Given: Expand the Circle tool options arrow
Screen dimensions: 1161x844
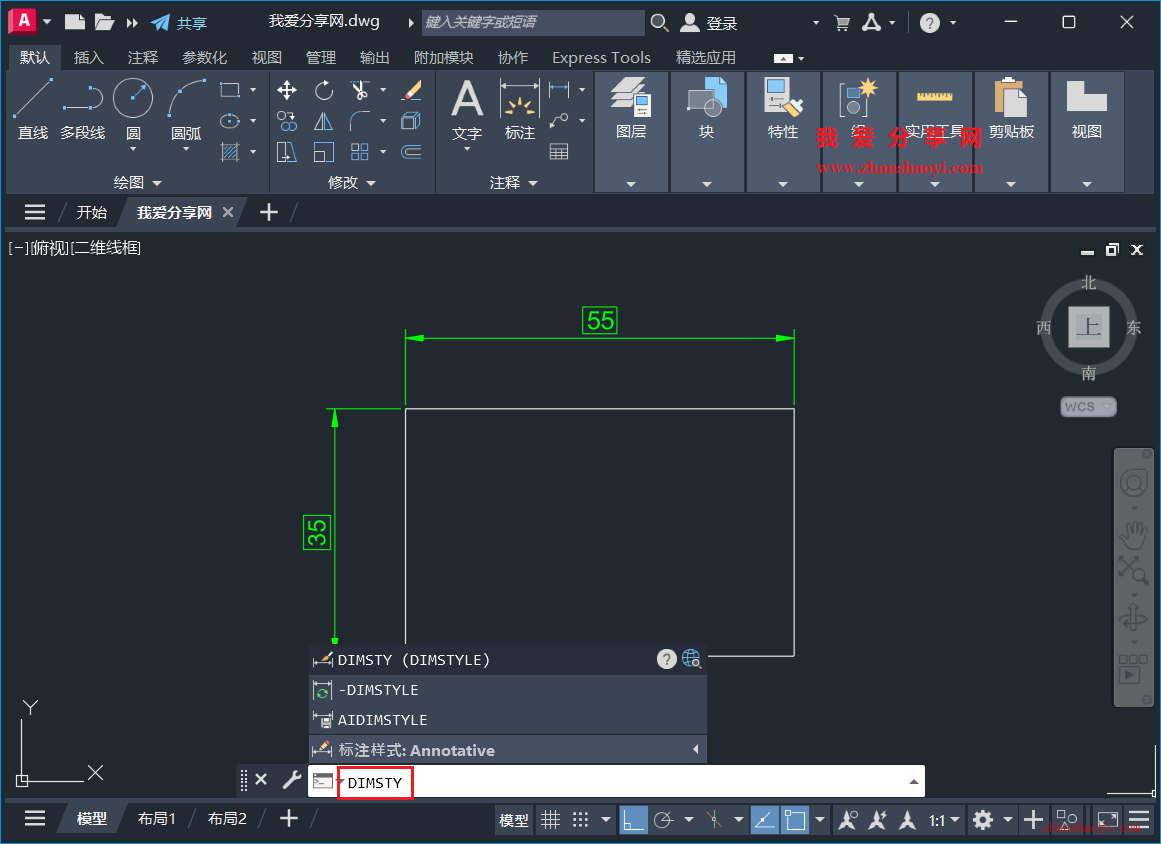Looking at the screenshot, I should 133,149.
